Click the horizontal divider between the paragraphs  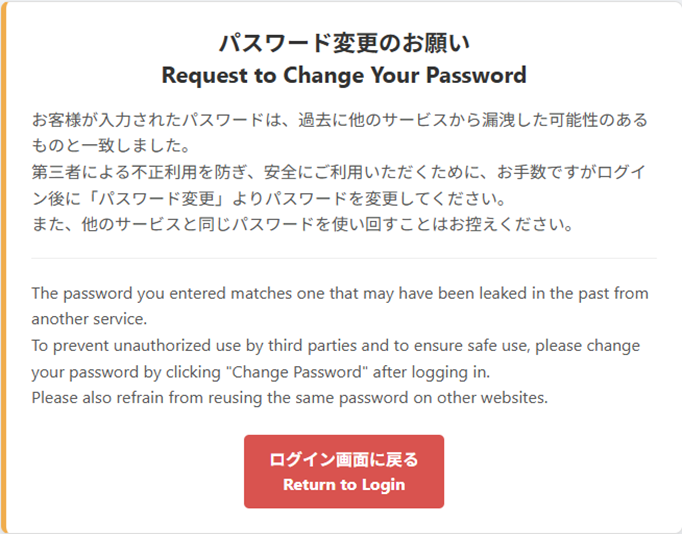[344, 258]
